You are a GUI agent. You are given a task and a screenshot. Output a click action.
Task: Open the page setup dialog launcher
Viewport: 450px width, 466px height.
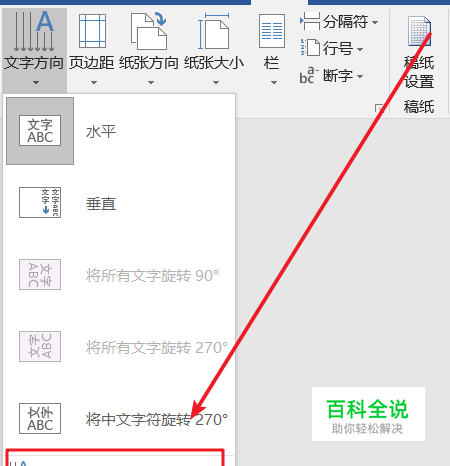[379, 108]
